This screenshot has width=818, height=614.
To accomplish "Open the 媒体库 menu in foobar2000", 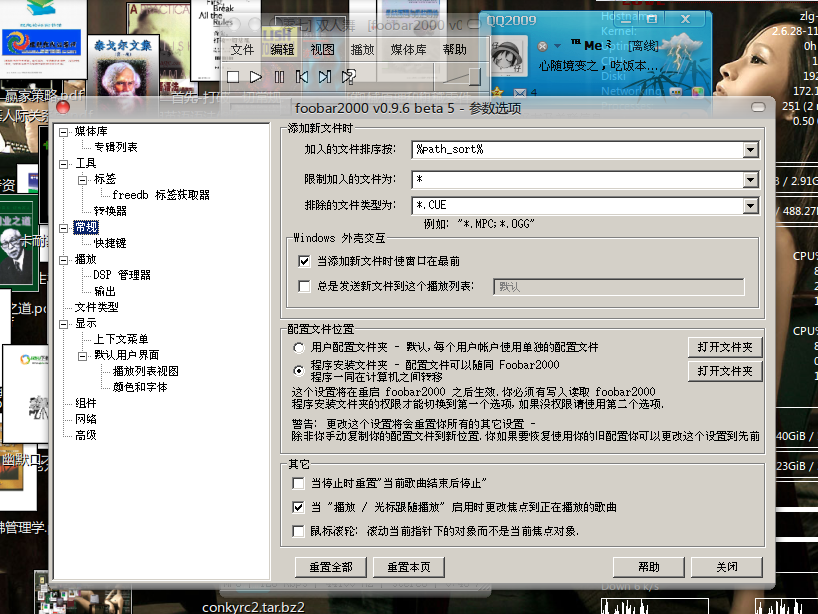I will pos(408,50).
